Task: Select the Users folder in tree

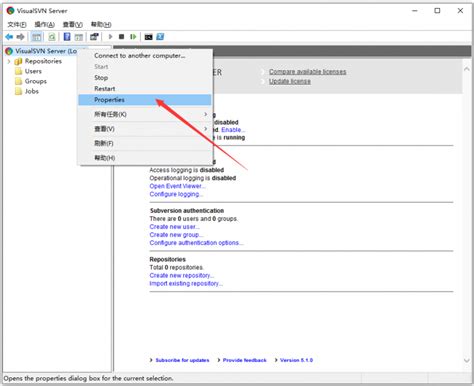Action: 33,71
